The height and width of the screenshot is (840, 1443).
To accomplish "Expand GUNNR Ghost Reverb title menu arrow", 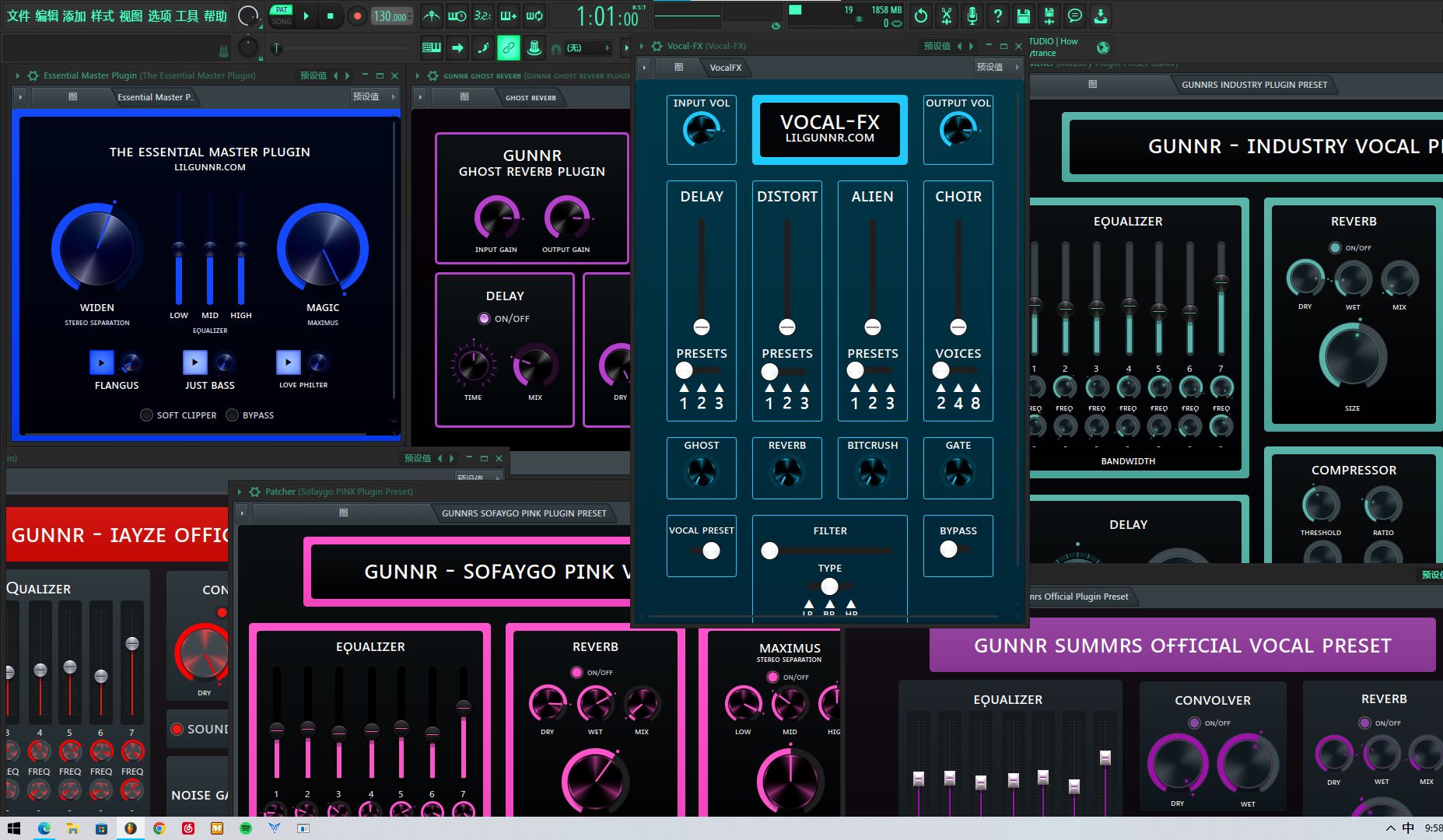I will (419, 75).
